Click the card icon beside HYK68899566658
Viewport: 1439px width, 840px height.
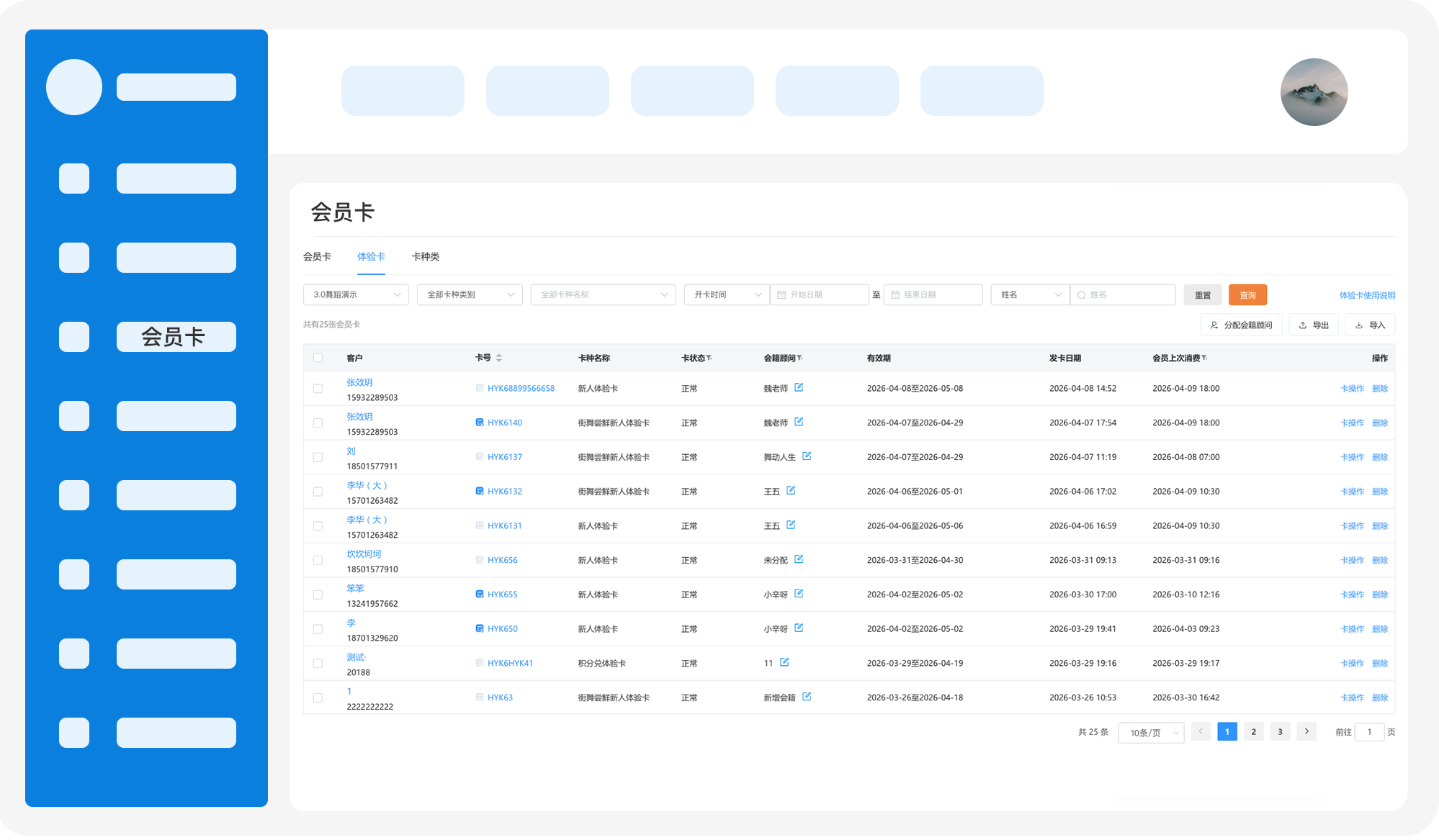click(x=480, y=389)
